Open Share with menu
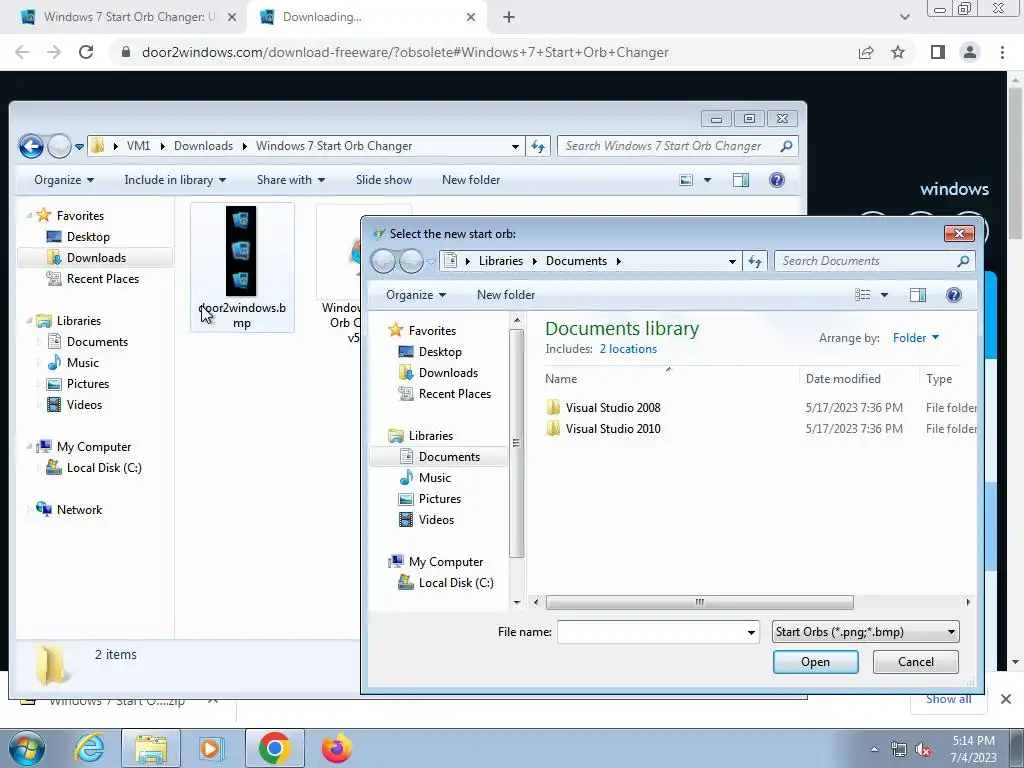Image resolution: width=1024 pixels, height=768 pixels. (x=291, y=180)
